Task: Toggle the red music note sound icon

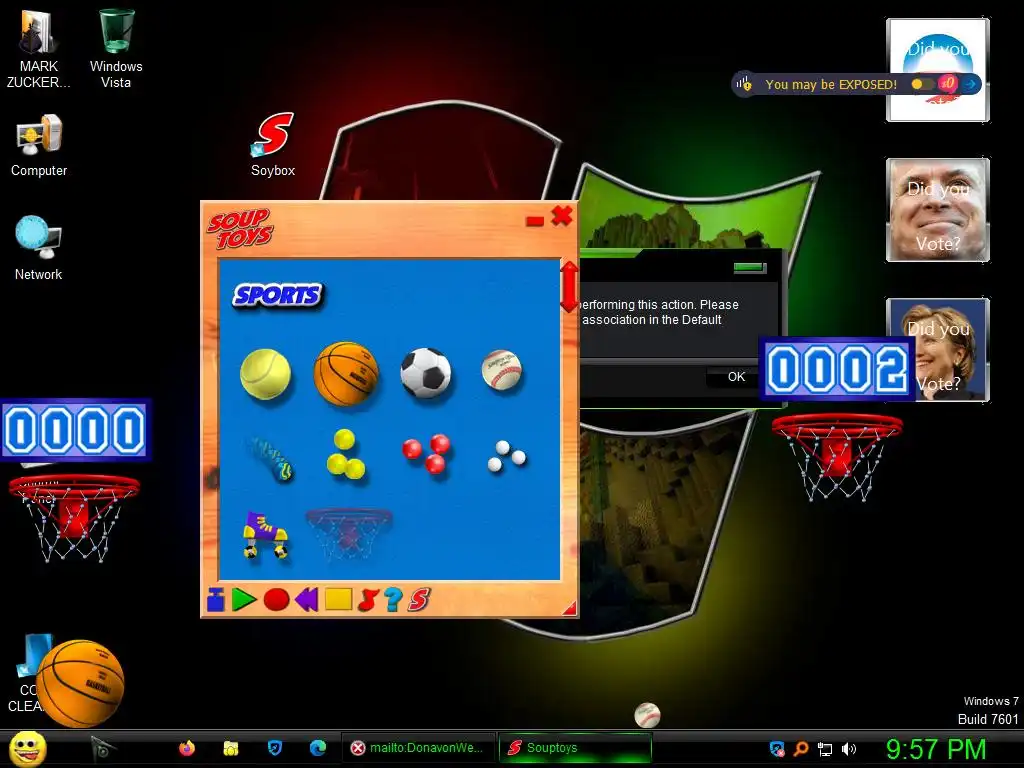Action: click(x=368, y=600)
